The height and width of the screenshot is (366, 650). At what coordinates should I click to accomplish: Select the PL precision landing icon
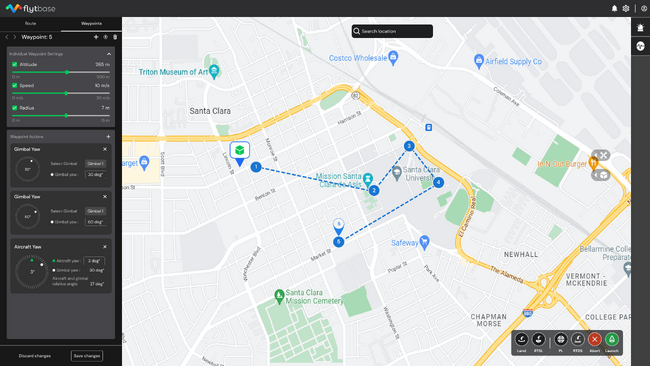click(560, 339)
